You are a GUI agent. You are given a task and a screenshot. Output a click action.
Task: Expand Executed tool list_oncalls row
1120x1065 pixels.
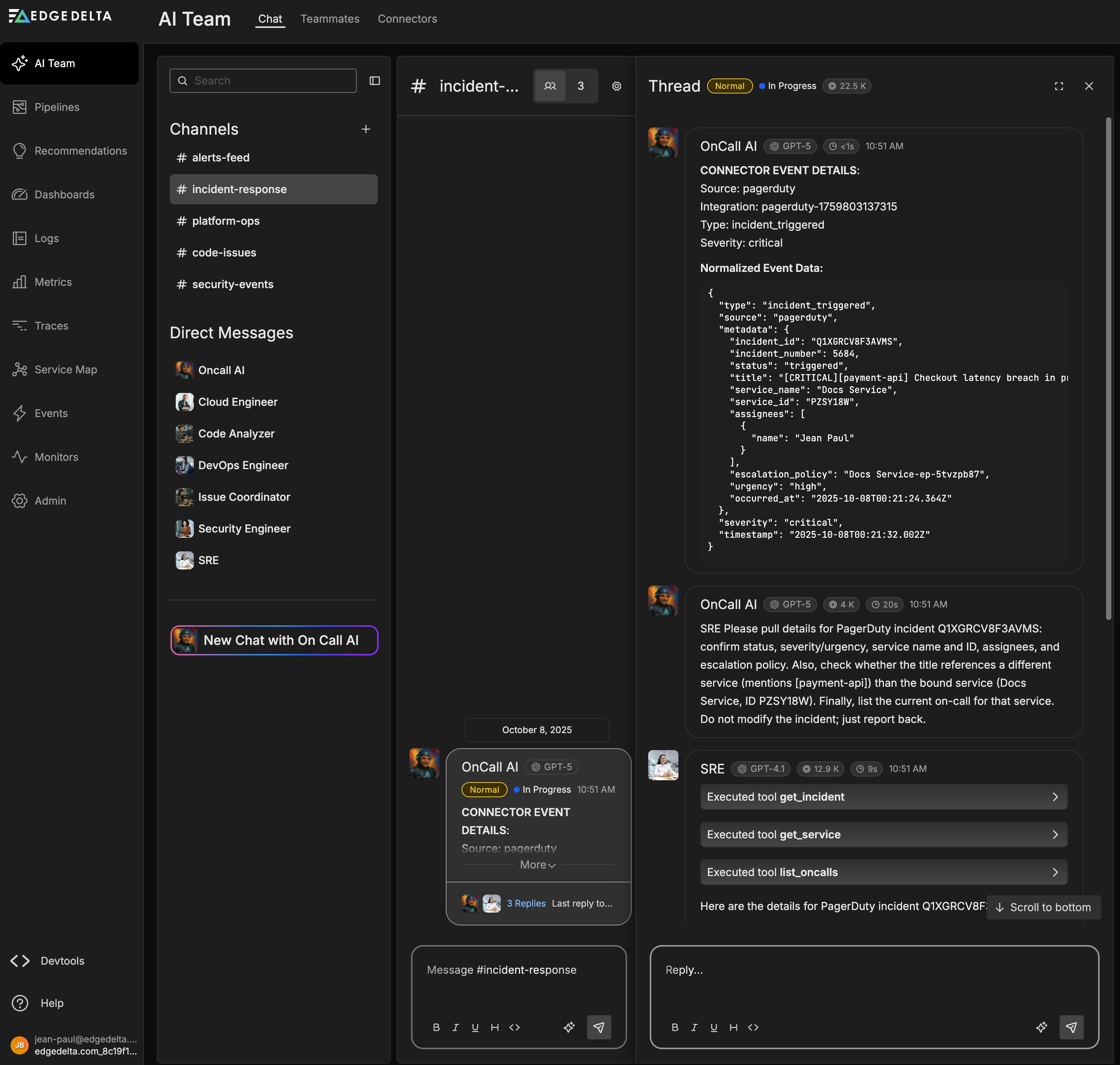click(x=883, y=872)
